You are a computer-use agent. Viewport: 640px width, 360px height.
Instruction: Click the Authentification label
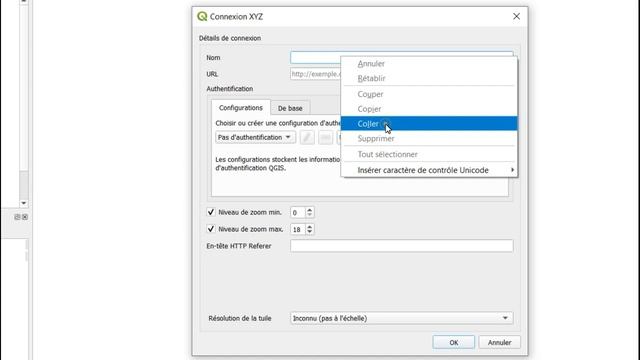229,89
